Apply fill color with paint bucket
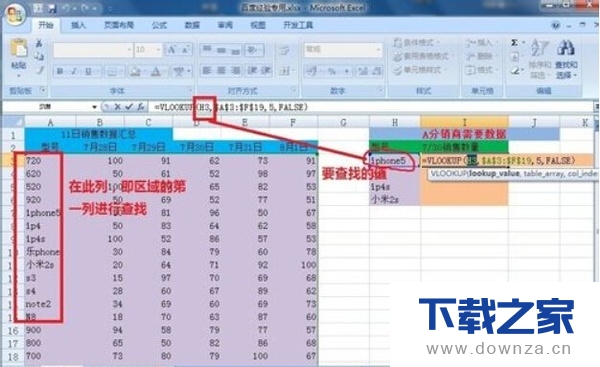The image size is (600, 367). click(134, 71)
